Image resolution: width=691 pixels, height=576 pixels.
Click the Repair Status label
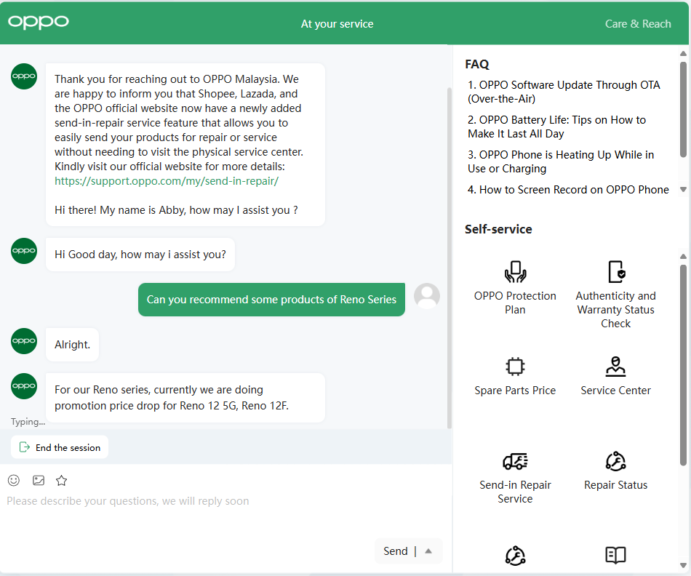point(616,485)
